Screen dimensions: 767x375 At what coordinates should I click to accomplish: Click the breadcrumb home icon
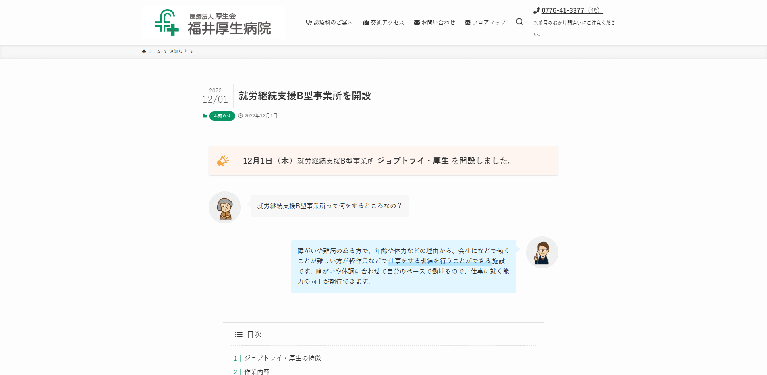point(144,51)
